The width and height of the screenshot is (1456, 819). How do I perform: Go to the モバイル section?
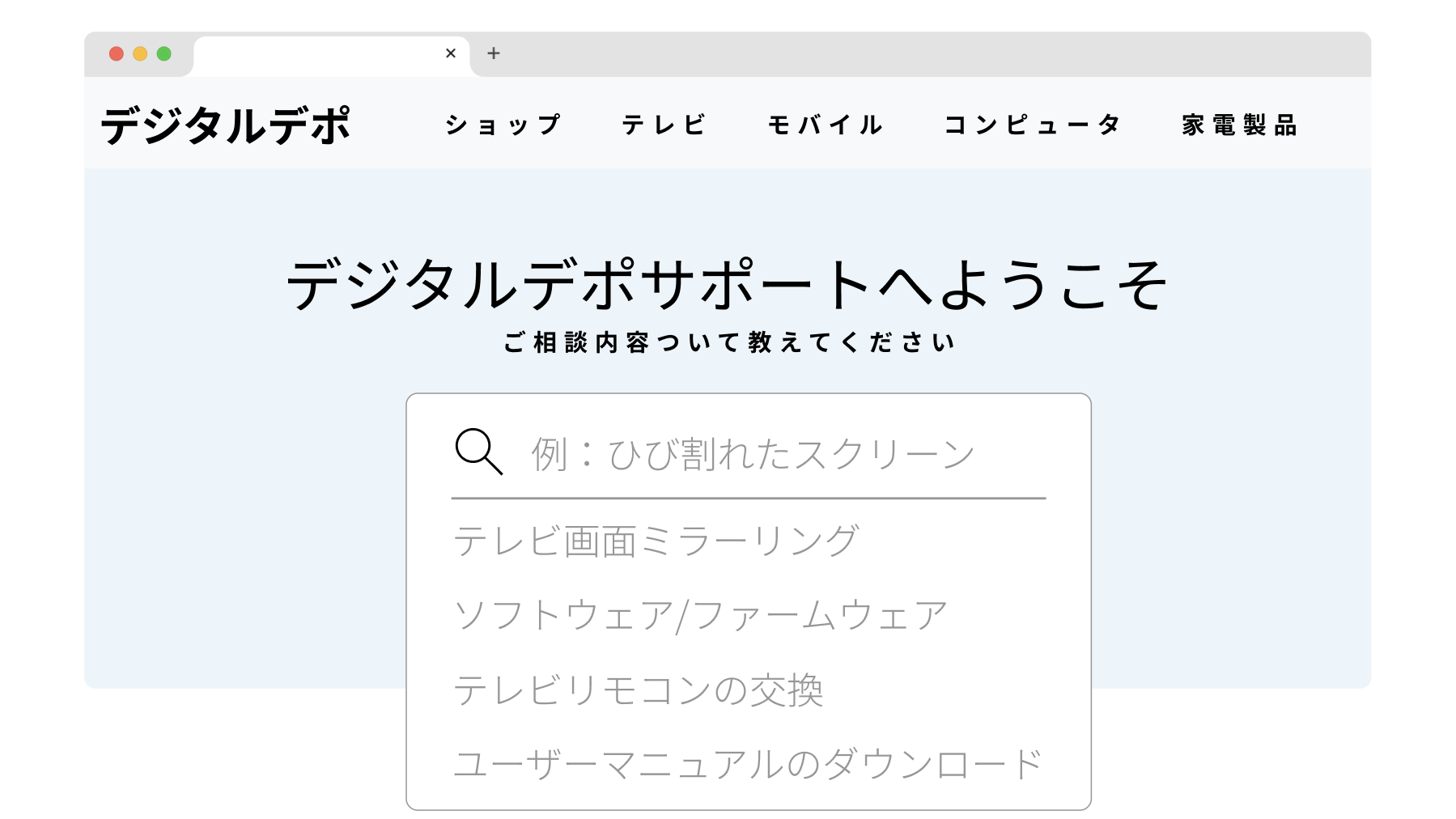[x=825, y=125]
